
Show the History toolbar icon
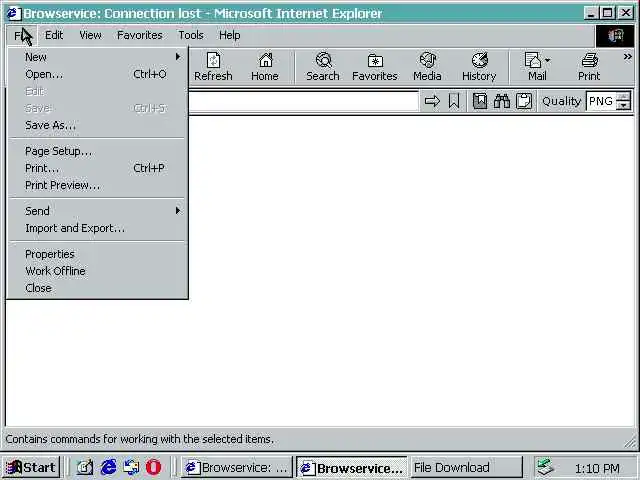479,67
